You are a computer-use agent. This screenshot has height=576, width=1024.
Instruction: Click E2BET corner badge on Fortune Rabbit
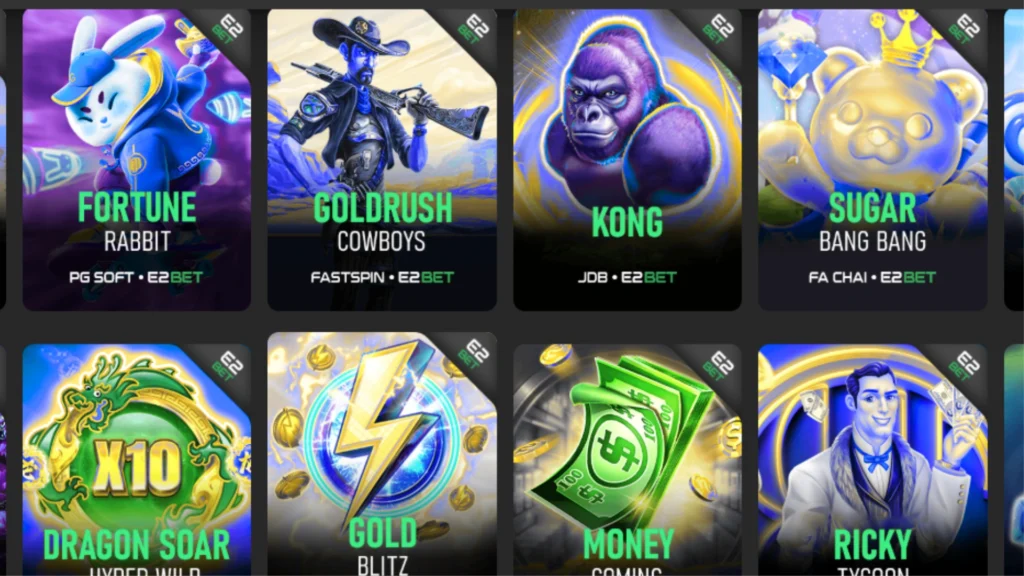227,29
